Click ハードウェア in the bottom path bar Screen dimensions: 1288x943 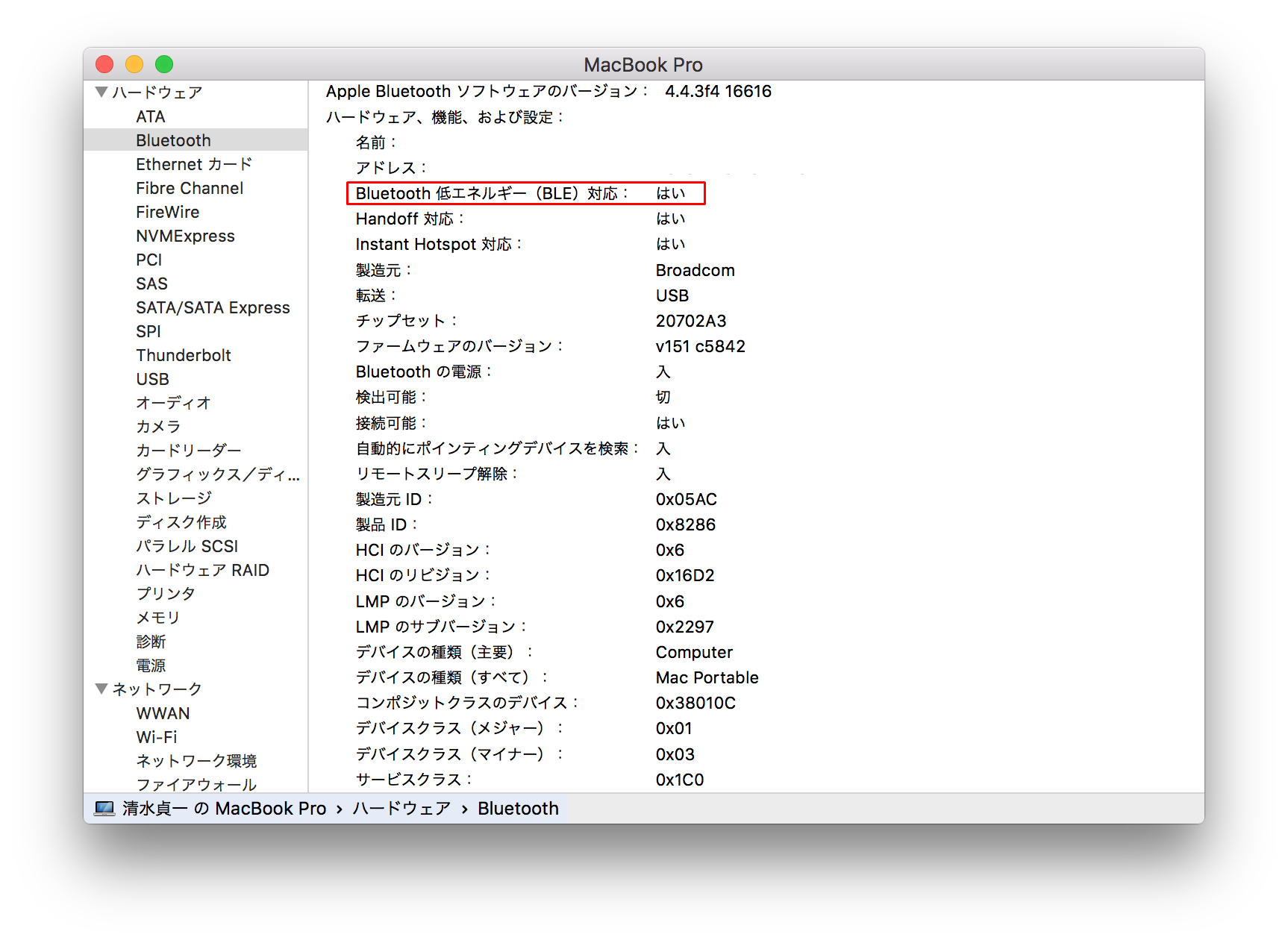point(401,809)
